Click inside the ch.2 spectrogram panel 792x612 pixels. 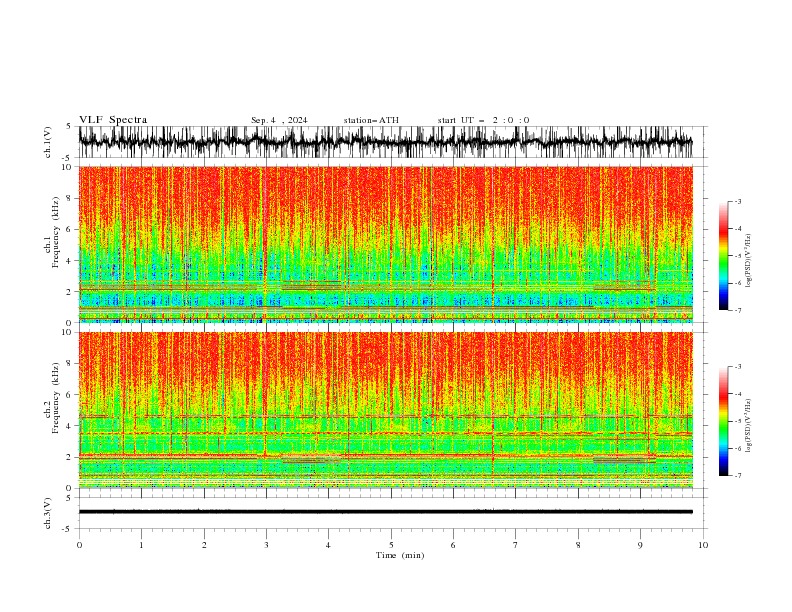coord(385,410)
